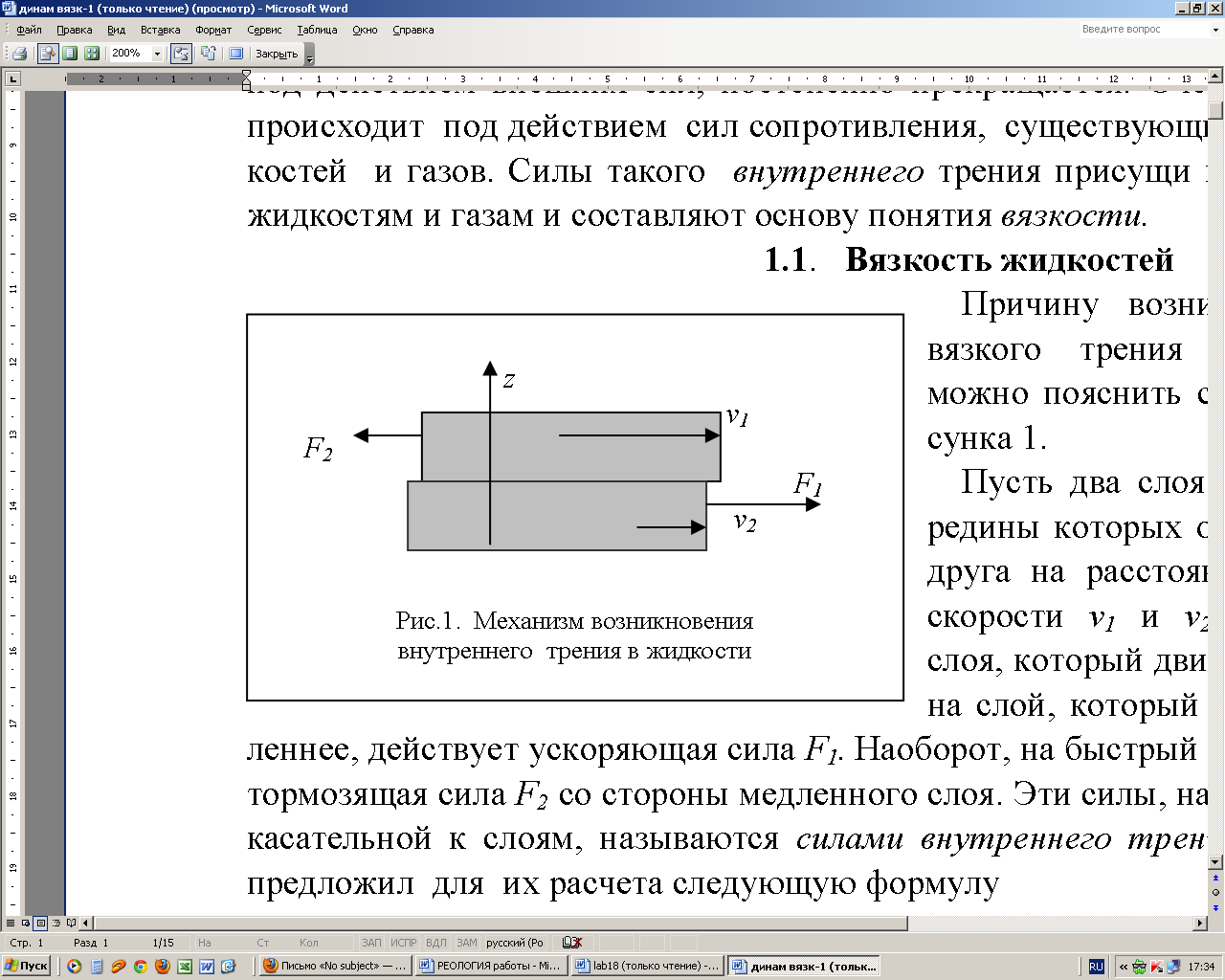
Task: Click the figure caption 'Рис.1. Механизм возникновения'
Action: click(x=574, y=621)
